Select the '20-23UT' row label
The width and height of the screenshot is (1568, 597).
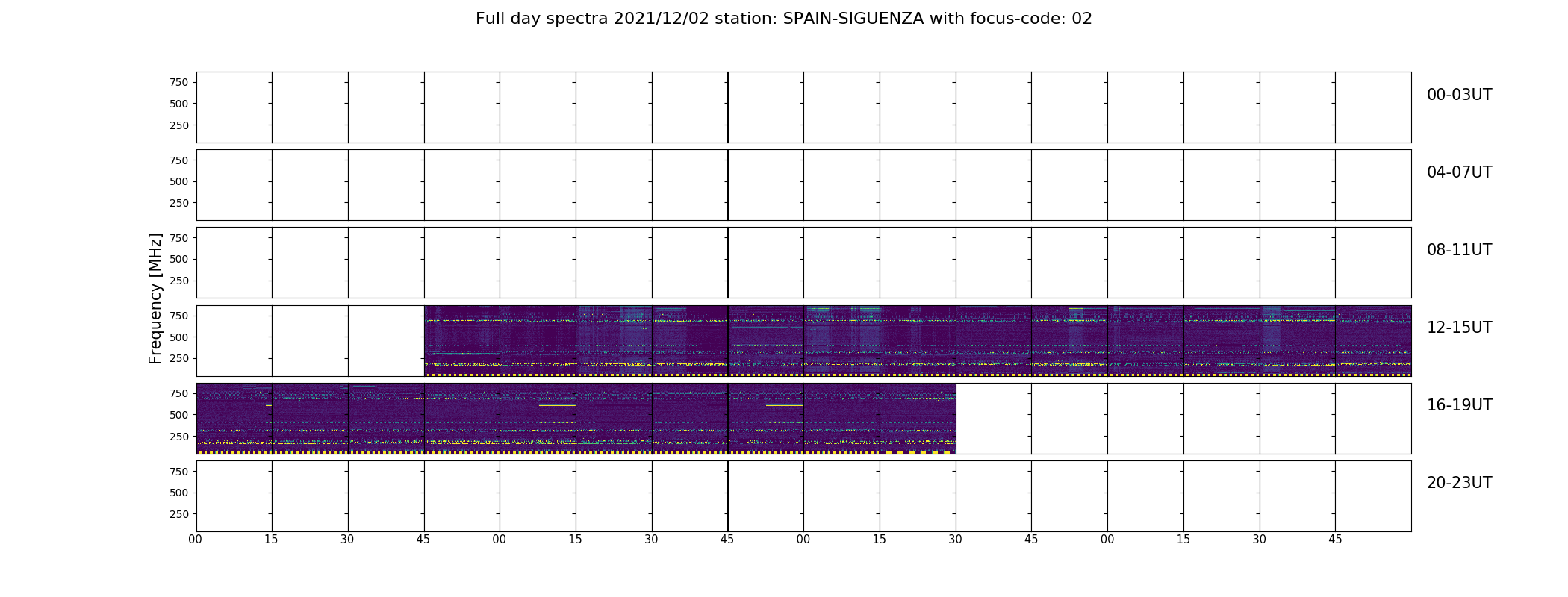[1459, 483]
